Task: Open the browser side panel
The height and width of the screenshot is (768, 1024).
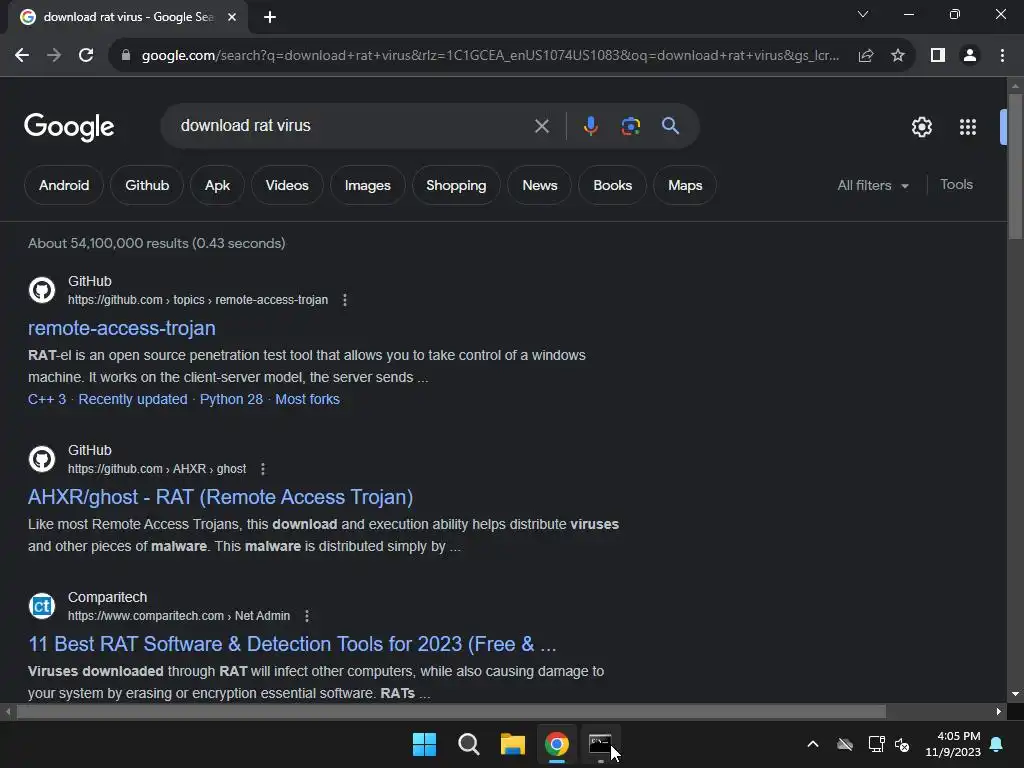Action: pos(938,56)
